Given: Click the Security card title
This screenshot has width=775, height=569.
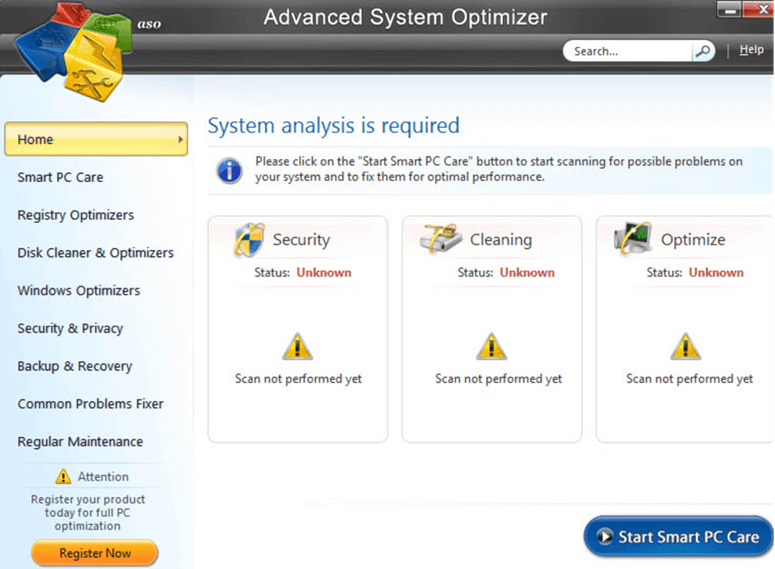Looking at the screenshot, I should click(x=301, y=240).
